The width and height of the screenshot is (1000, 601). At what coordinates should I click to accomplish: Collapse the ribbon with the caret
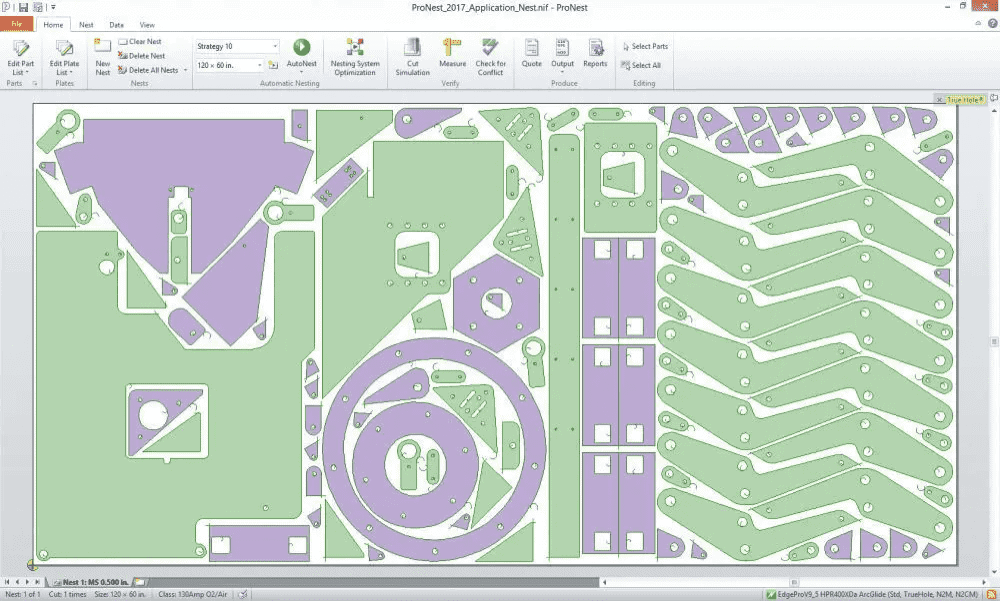(x=979, y=24)
